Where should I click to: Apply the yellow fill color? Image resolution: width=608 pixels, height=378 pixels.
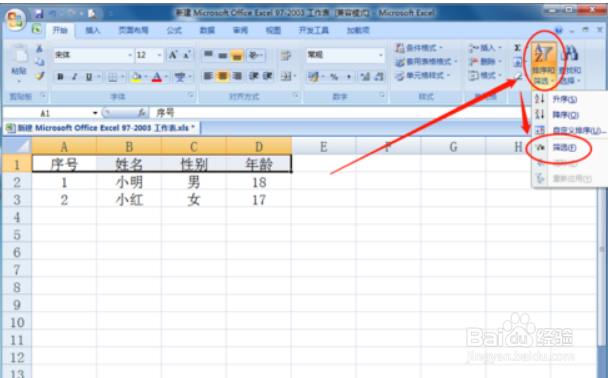point(136,77)
